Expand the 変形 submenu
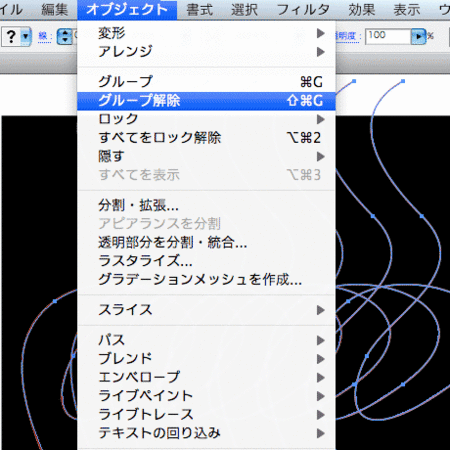This screenshot has width=450, height=450. 206,33
